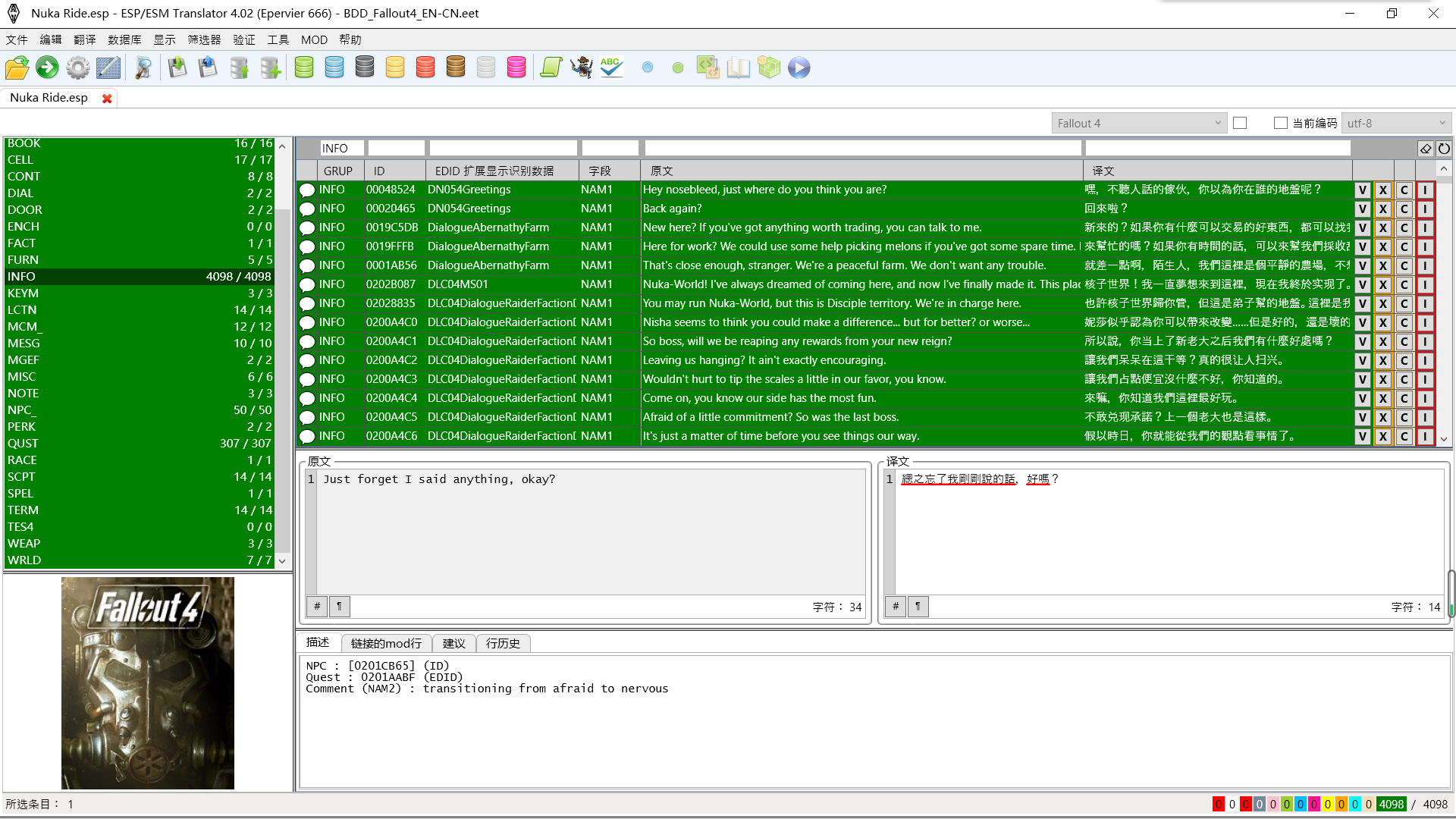This screenshot has height=819, width=1456.
Task: Click V button on the 'Back again?' row
Action: pyautogui.click(x=1363, y=209)
